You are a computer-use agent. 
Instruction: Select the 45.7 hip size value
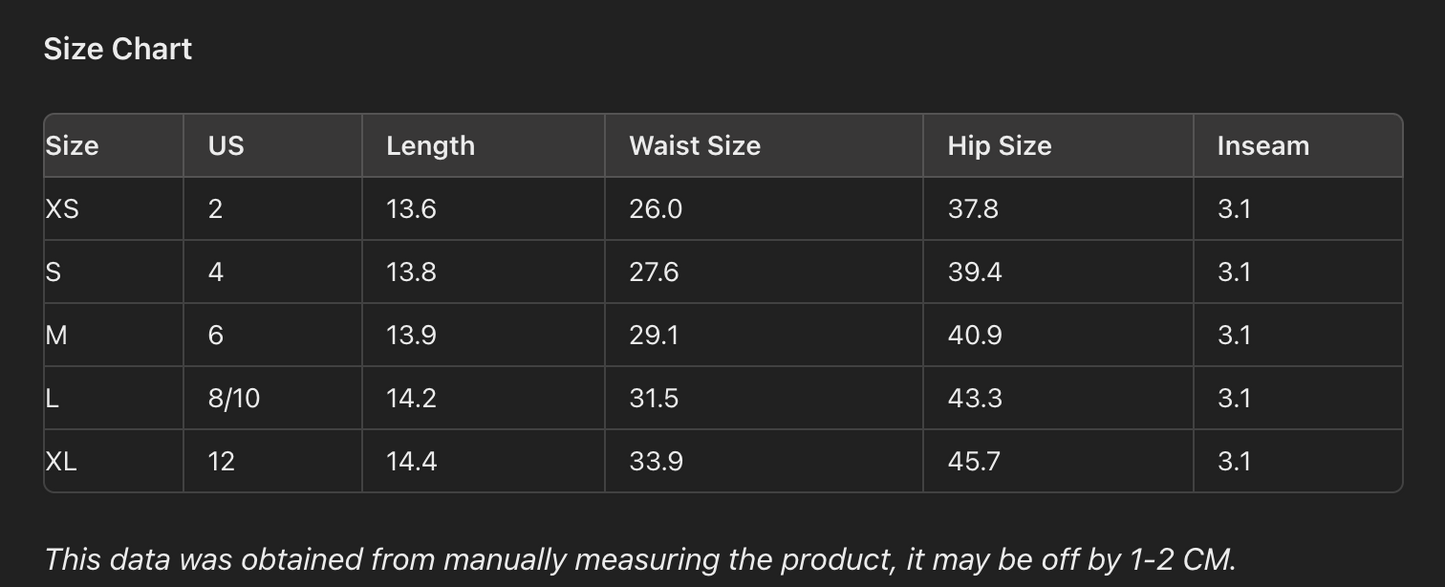point(972,461)
